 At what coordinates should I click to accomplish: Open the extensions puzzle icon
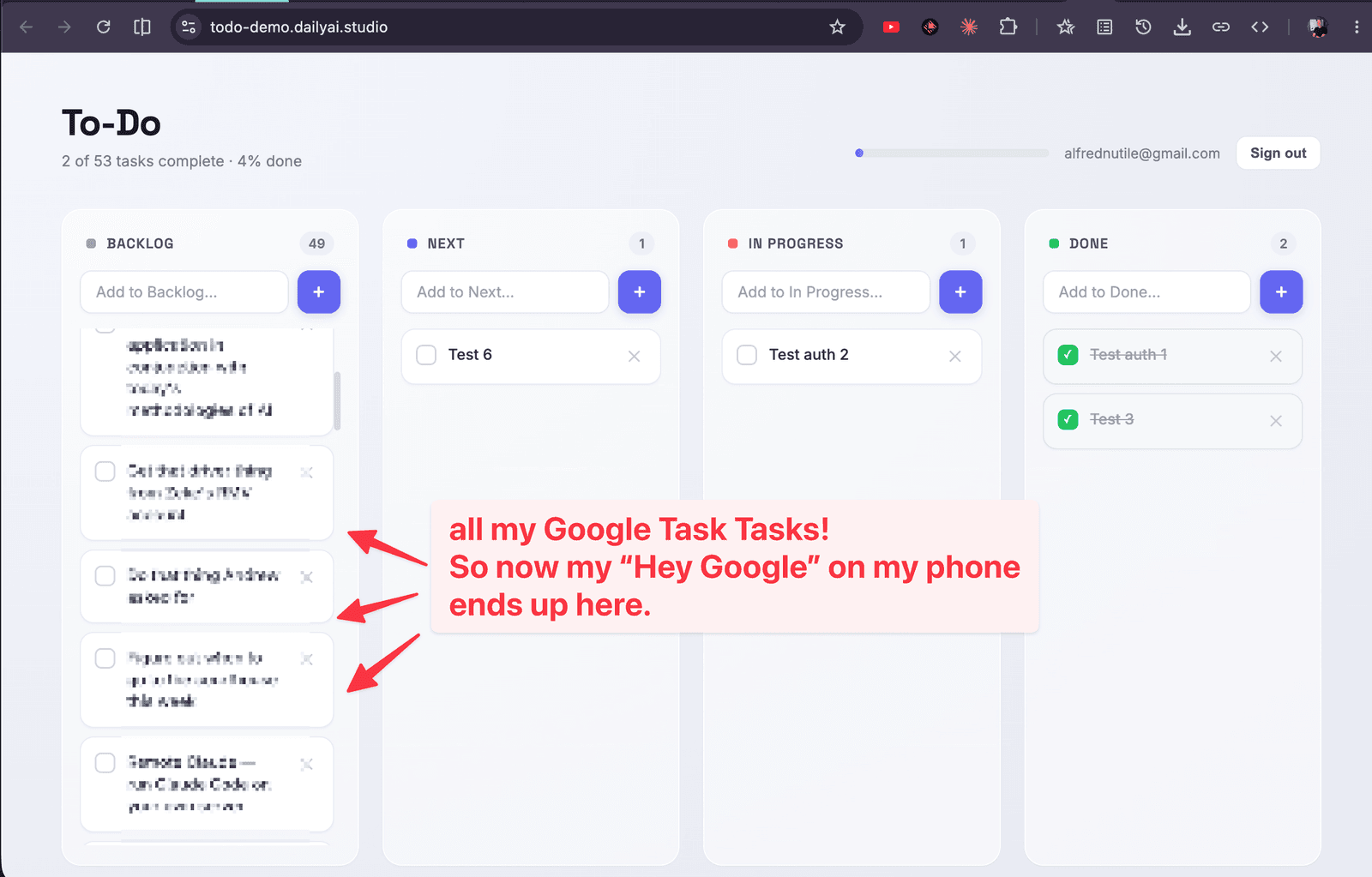(x=1008, y=27)
